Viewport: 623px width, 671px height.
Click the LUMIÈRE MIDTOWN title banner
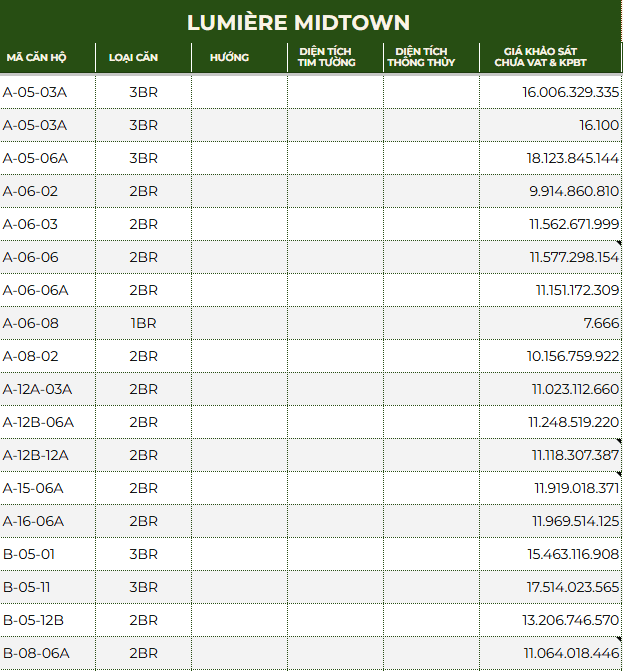click(299, 22)
